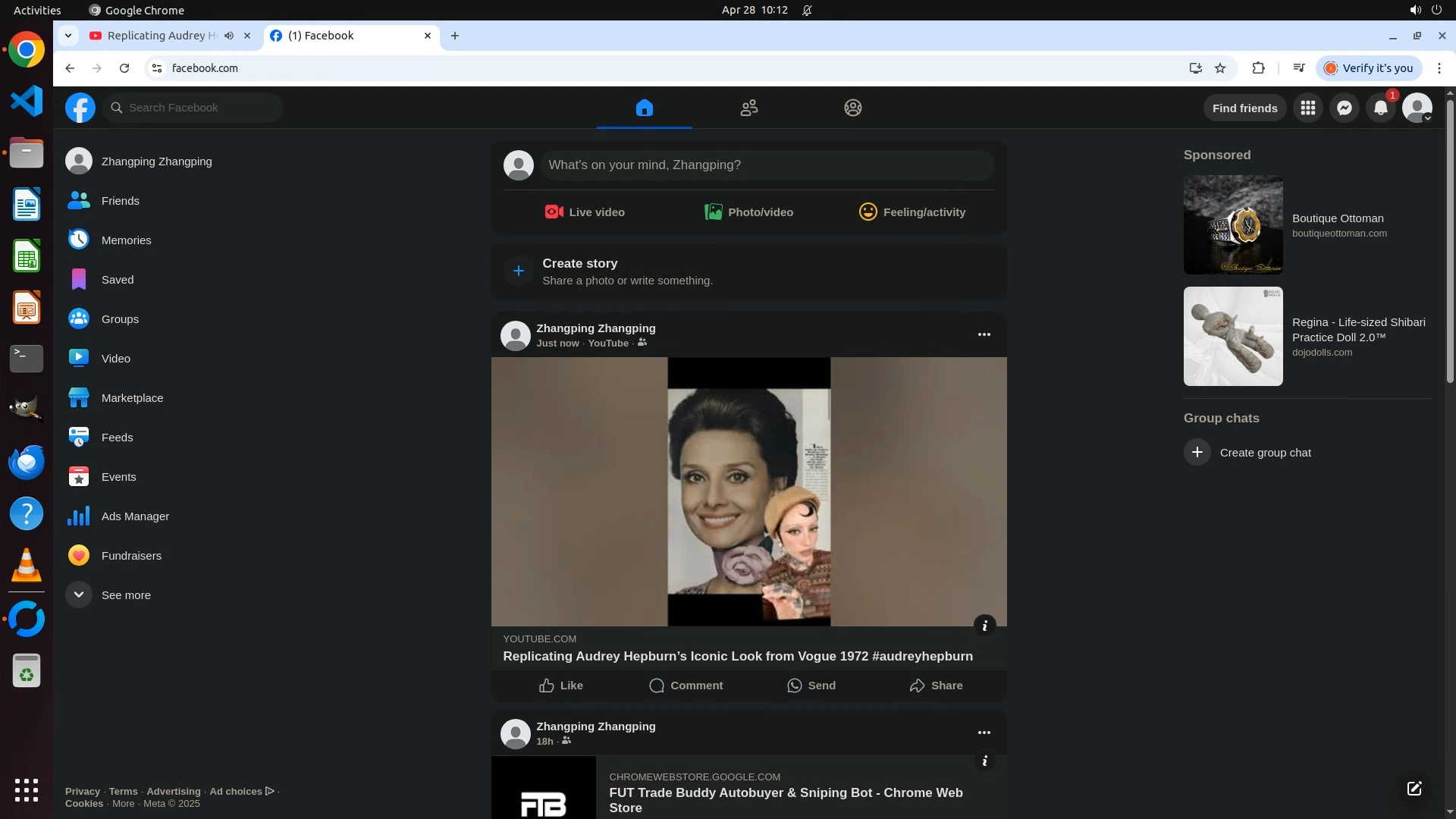Click the new message compose icon

coord(1414,789)
